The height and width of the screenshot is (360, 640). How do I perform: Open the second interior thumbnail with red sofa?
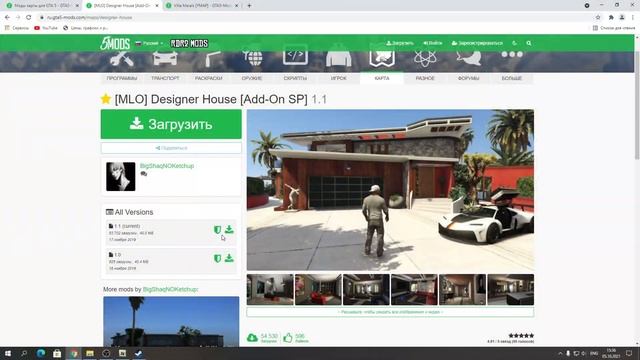tap(318, 290)
